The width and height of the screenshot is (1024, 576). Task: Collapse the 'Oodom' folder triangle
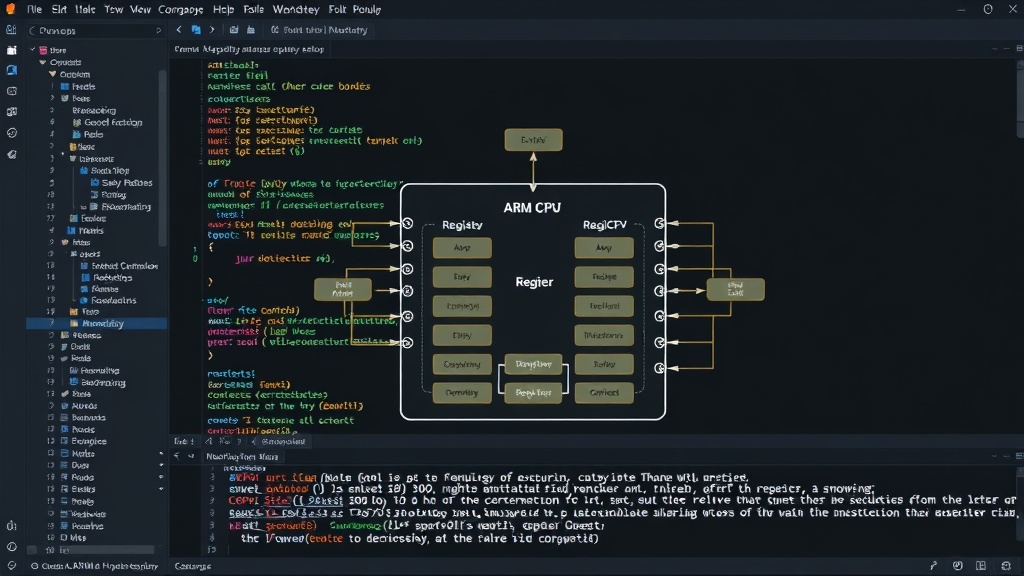coord(52,74)
